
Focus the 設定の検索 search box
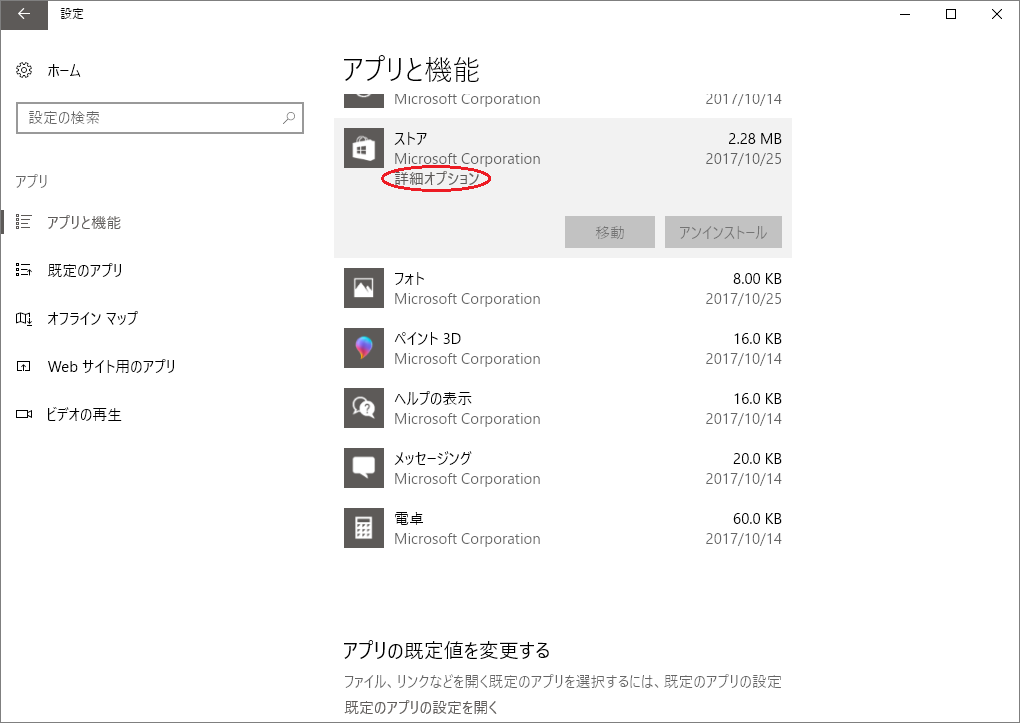(160, 118)
